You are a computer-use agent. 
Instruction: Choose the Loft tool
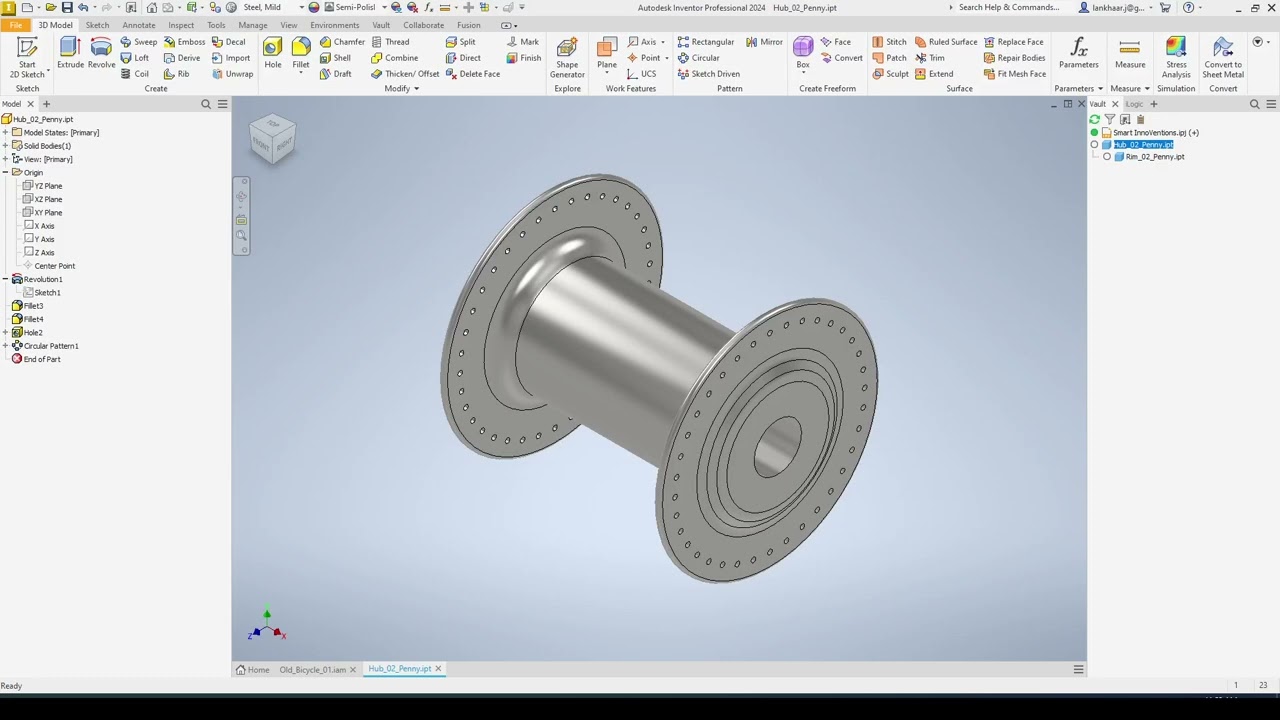click(134, 58)
